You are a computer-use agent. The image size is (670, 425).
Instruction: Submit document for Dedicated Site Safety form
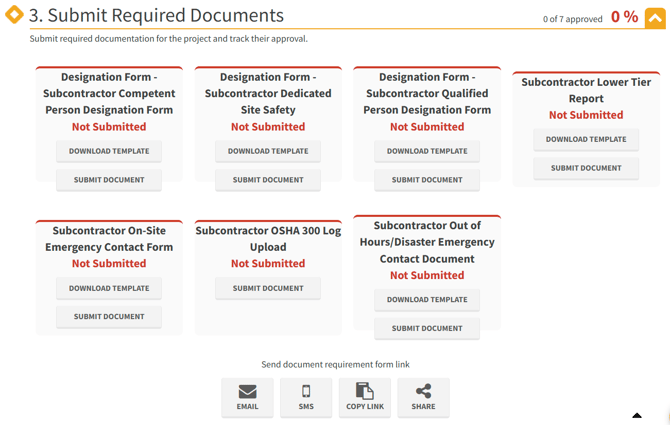(x=268, y=180)
